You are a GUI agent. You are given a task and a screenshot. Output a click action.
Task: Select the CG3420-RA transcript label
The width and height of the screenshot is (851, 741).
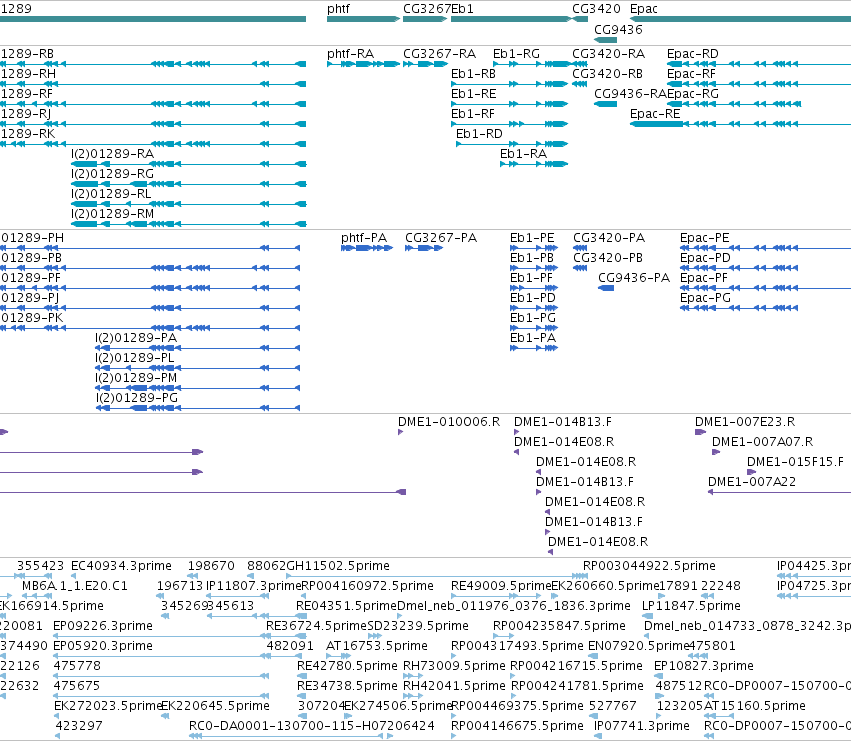click(608, 54)
